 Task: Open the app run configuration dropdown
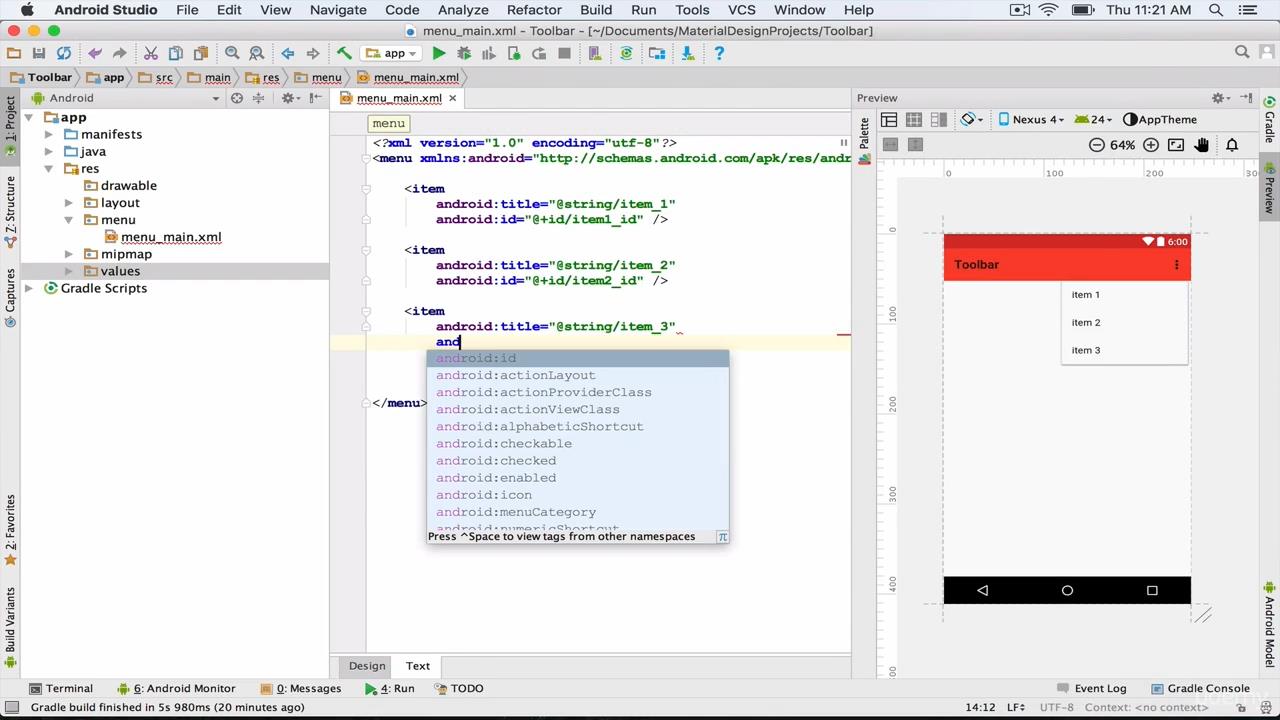[391, 53]
